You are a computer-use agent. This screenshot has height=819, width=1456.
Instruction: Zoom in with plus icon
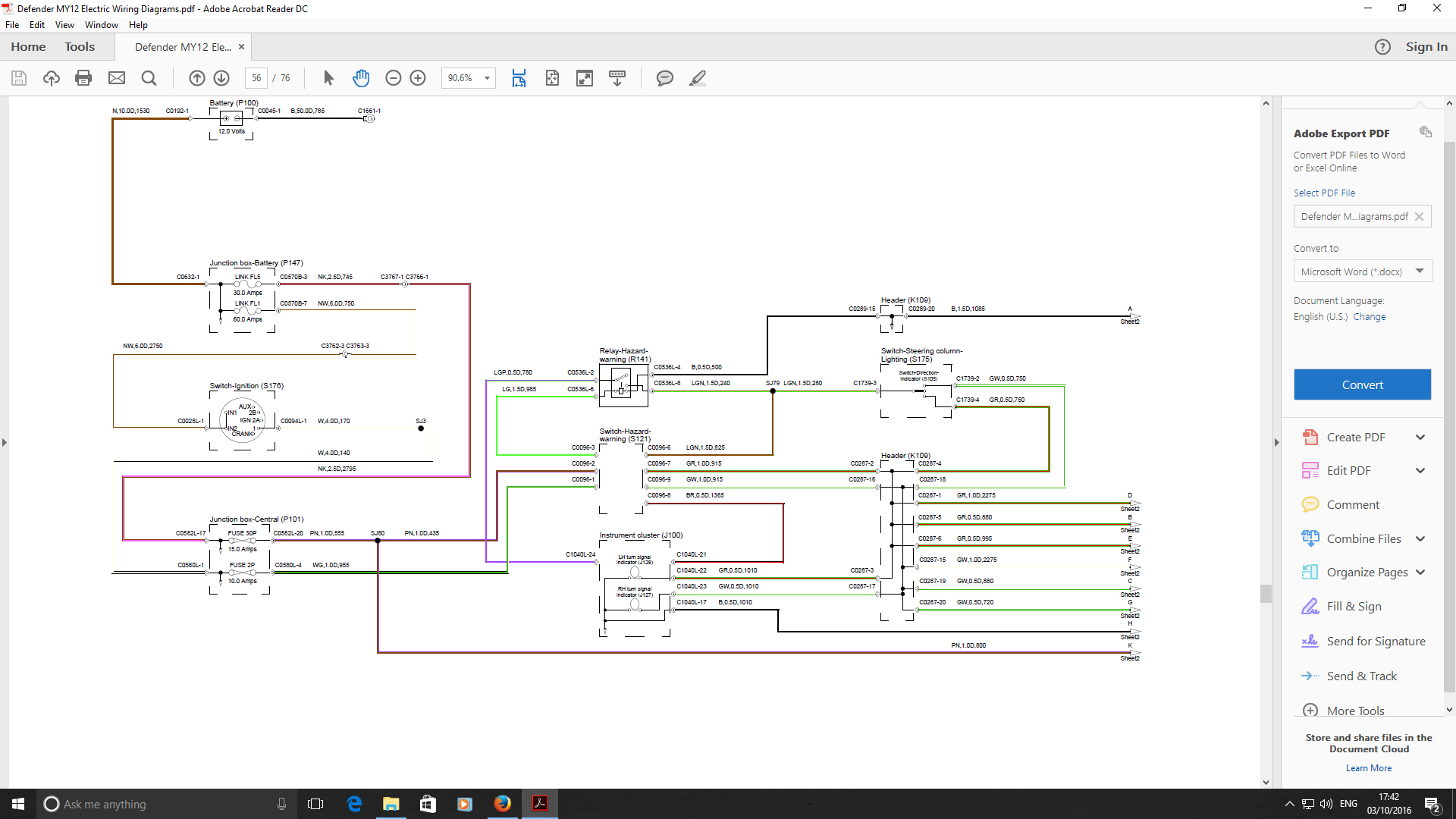coord(418,78)
